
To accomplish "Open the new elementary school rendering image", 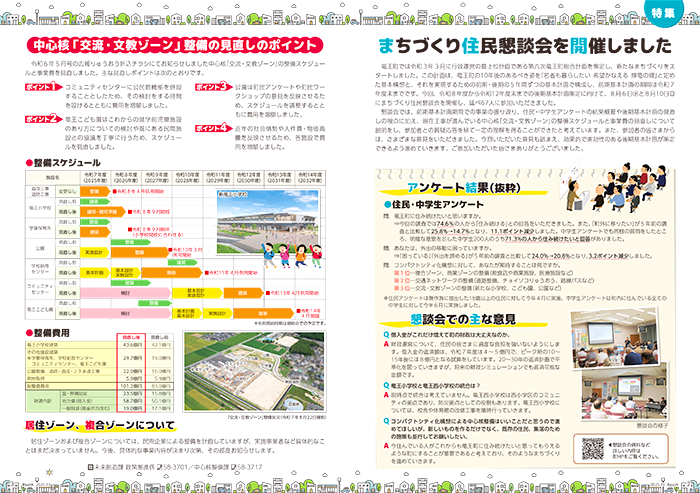I will (268, 221).
